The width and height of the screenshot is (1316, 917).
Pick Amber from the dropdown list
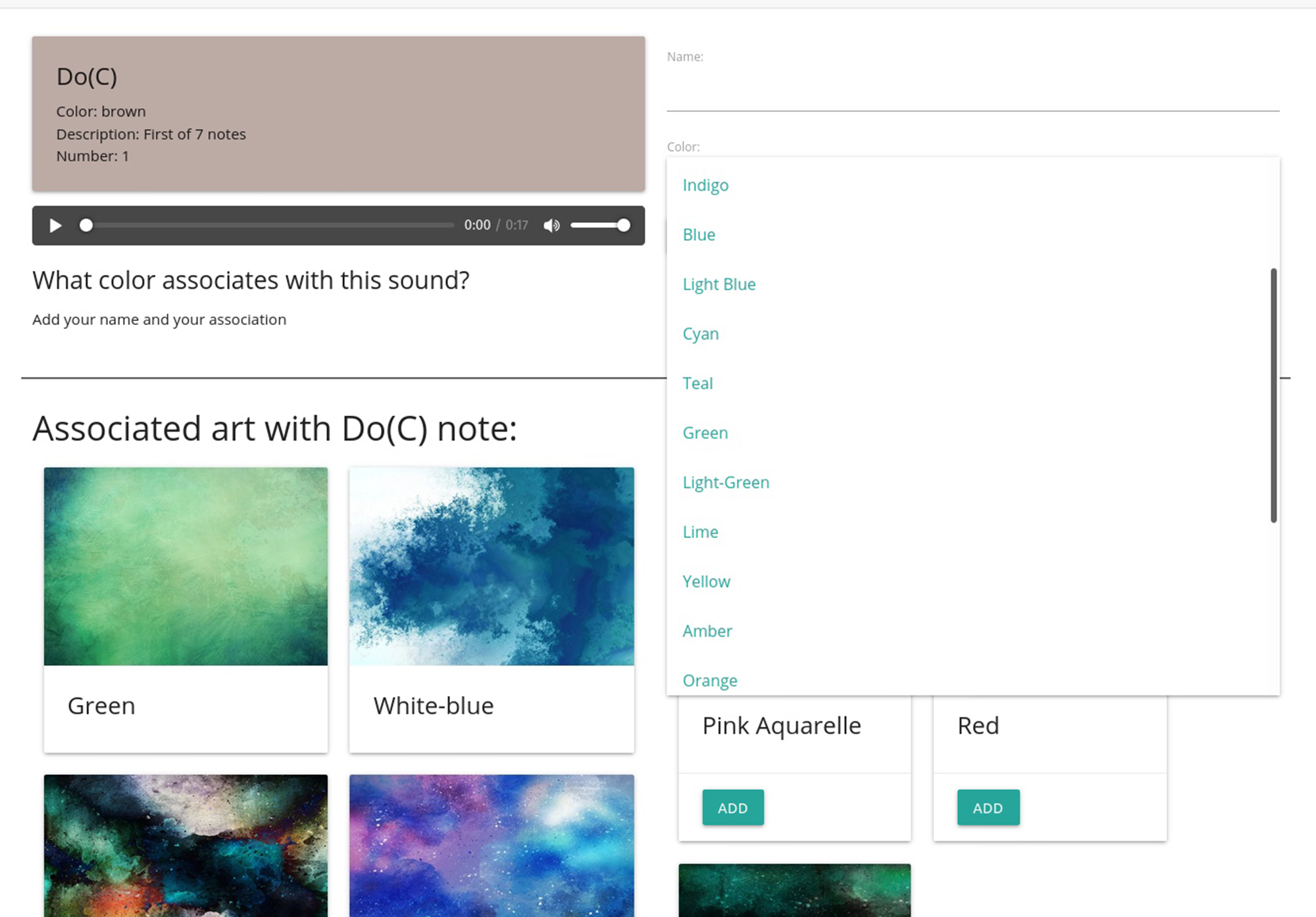tap(973, 632)
